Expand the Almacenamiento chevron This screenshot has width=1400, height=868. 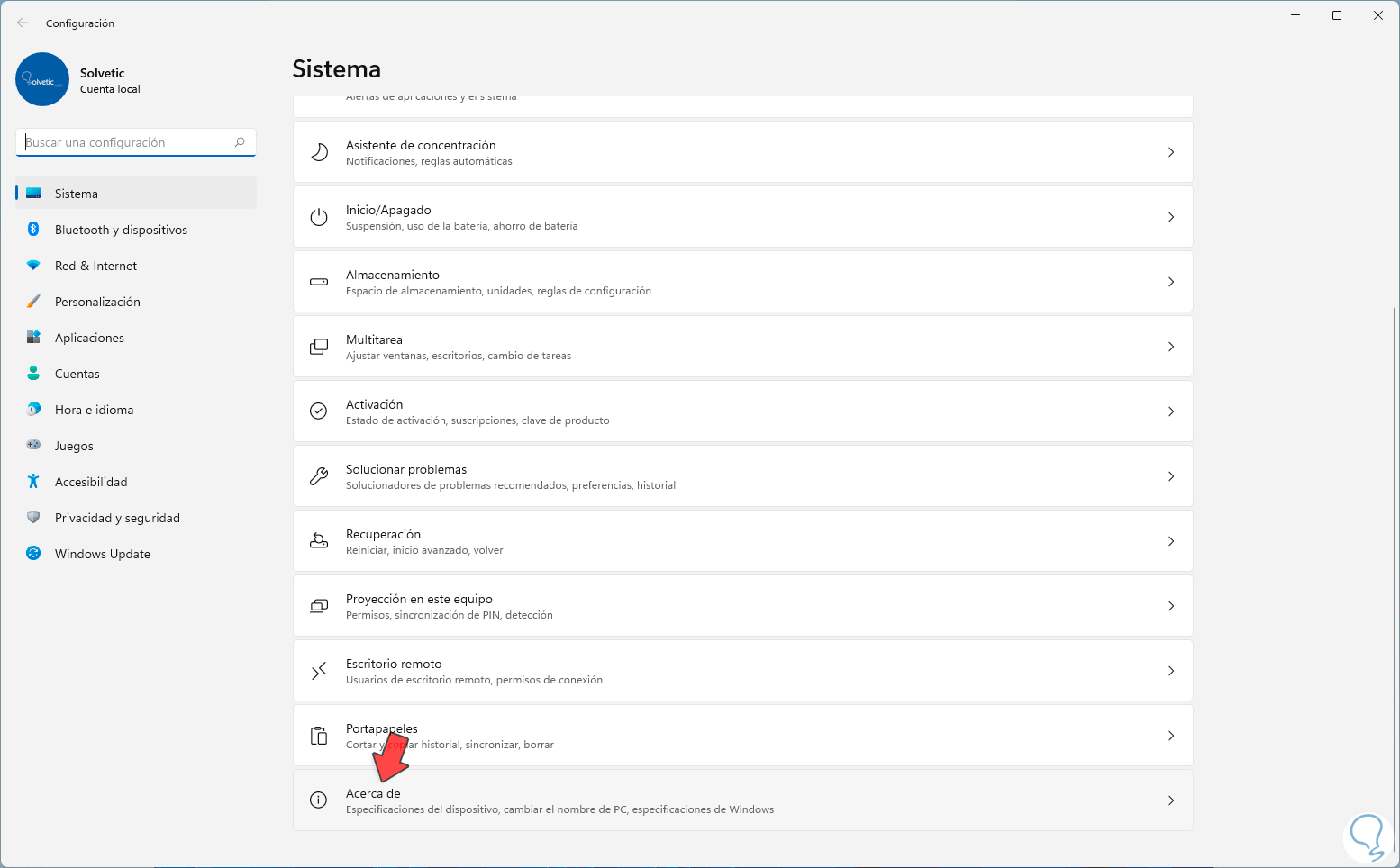pyautogui.click(x=1171, y=282)
